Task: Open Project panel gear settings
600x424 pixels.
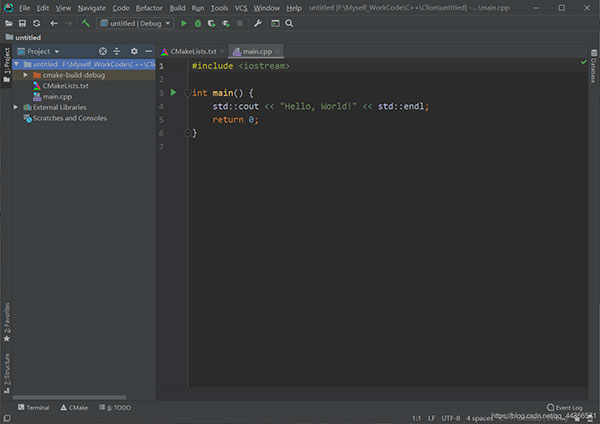Action: coord(133,51)
